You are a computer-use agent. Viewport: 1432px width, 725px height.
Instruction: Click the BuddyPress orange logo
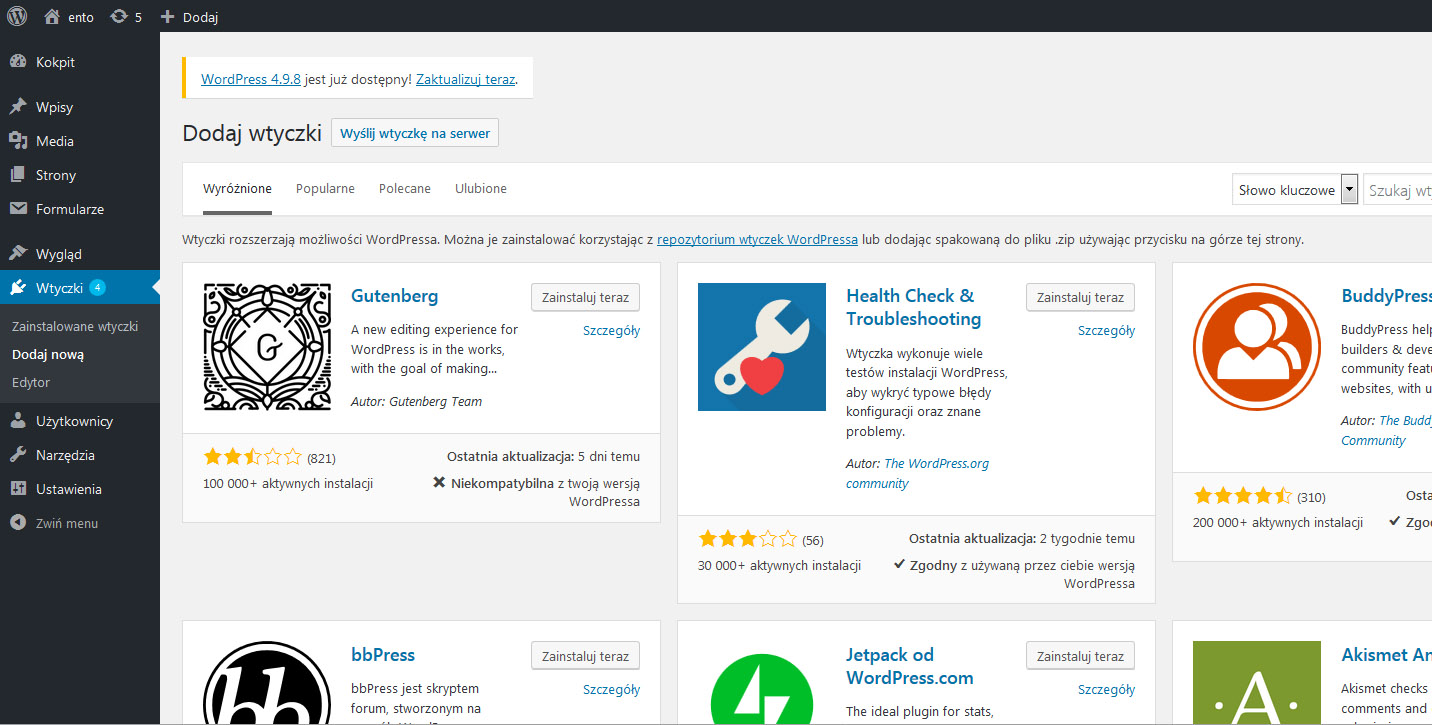[1257, 347]
